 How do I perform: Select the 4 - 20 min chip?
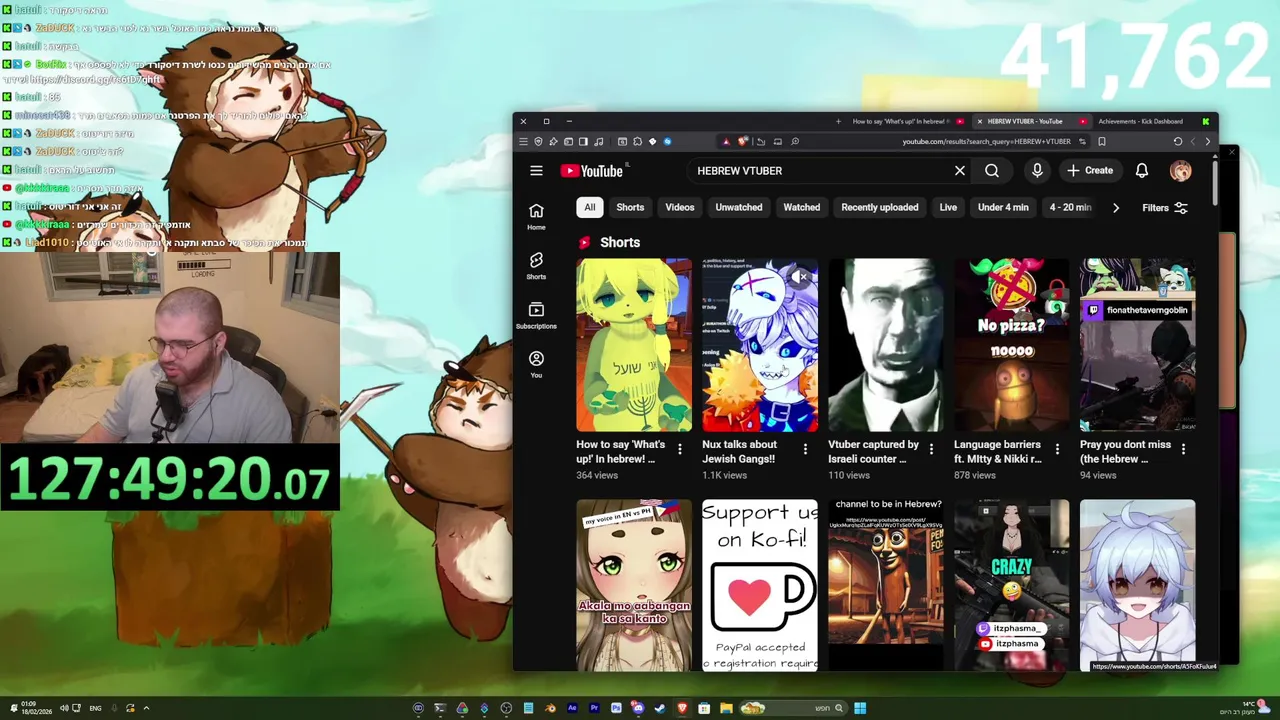click(1070, 207)
